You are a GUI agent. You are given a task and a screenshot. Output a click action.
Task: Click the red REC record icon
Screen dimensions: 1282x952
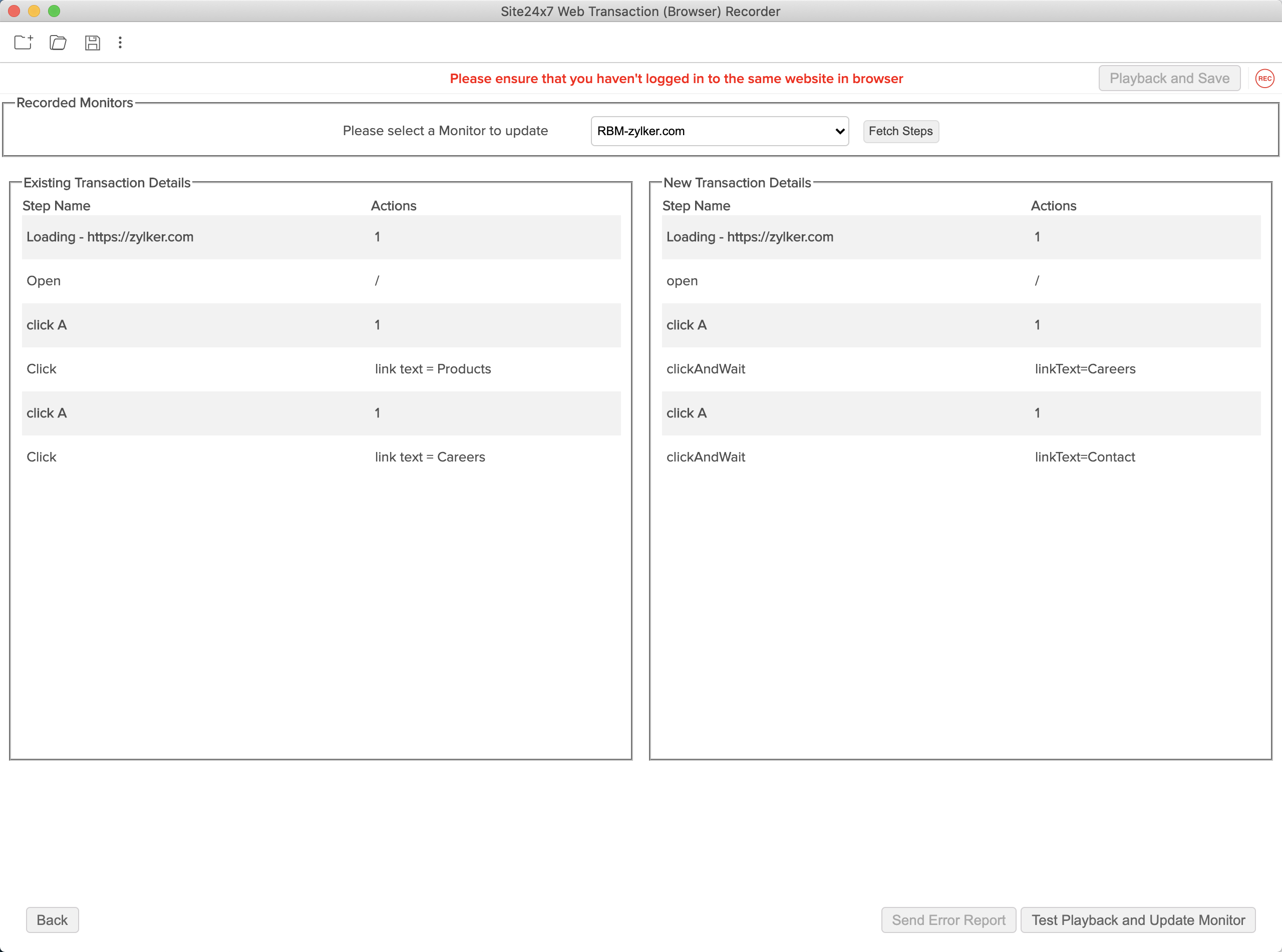coord(1264,79)
